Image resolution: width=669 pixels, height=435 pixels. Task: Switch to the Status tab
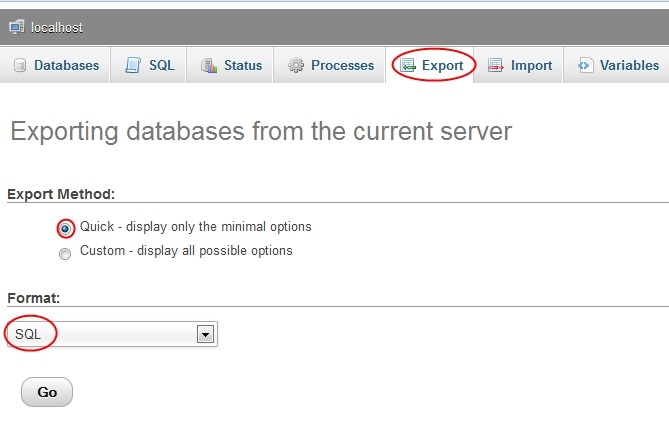(x=230, y=65)
